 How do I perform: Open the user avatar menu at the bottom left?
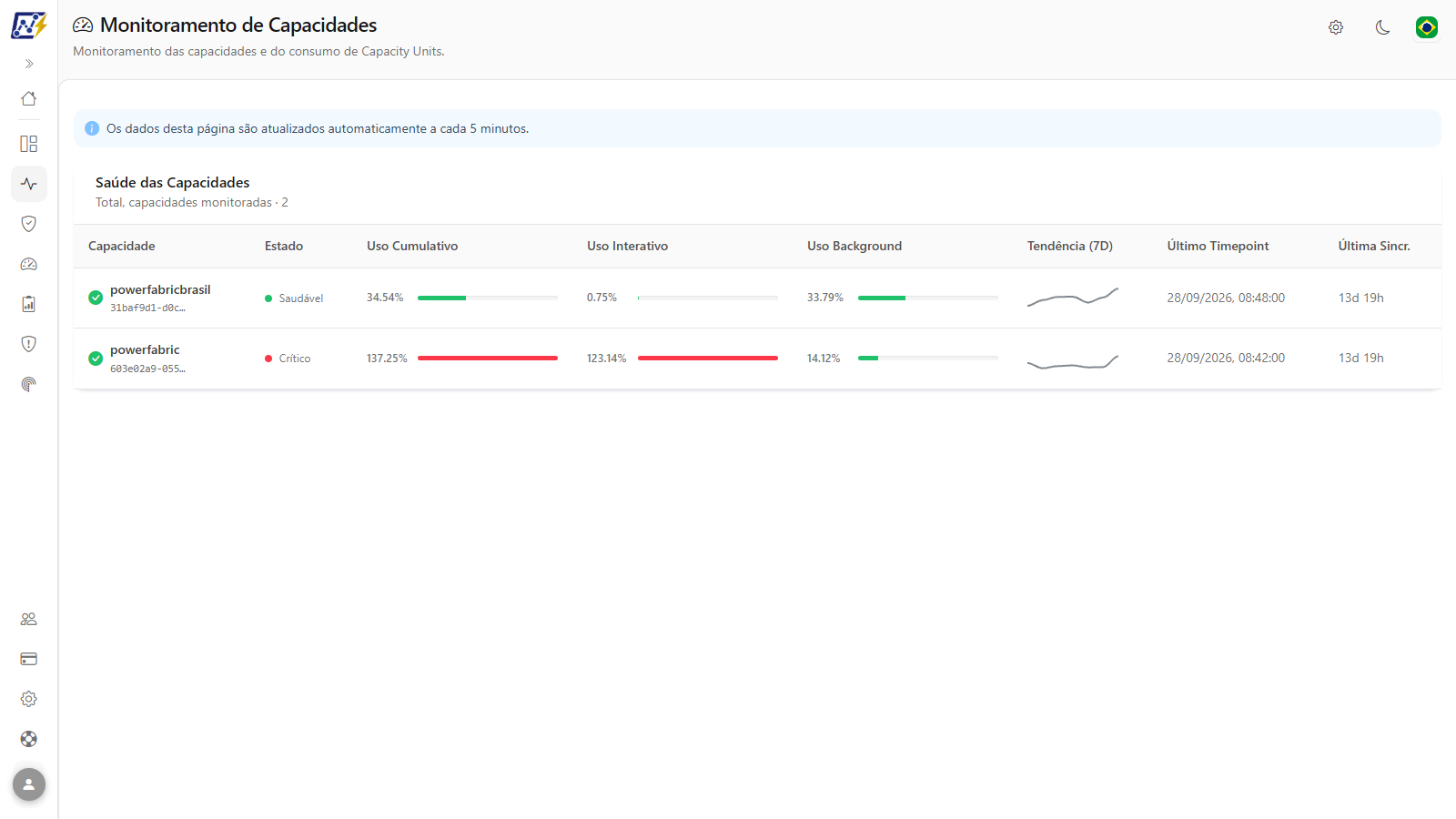(x=29, y=784)
